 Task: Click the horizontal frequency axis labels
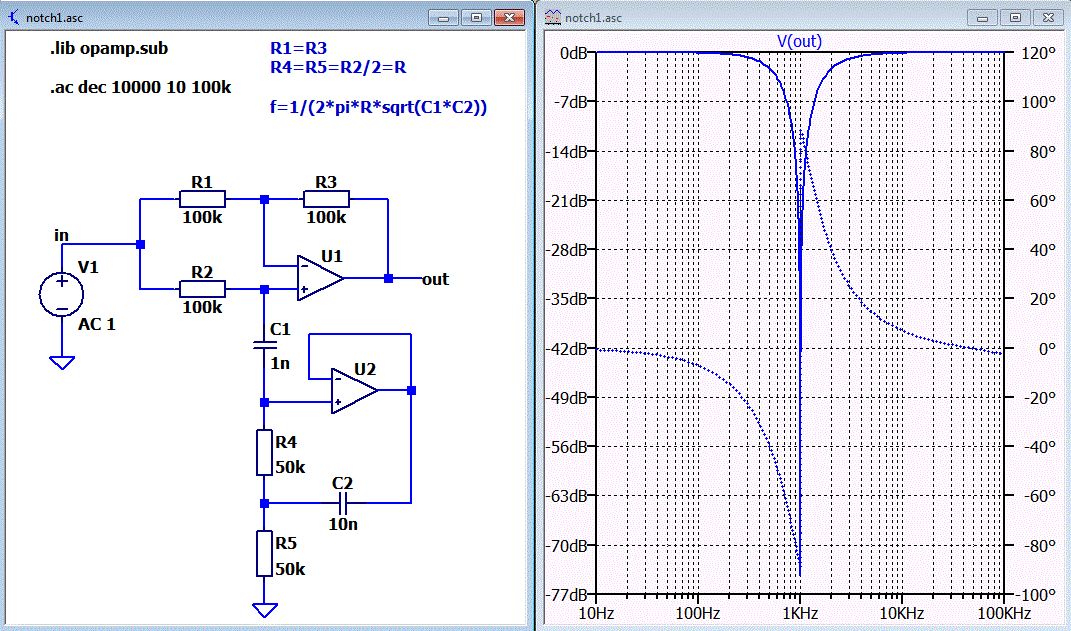point(800,611)
